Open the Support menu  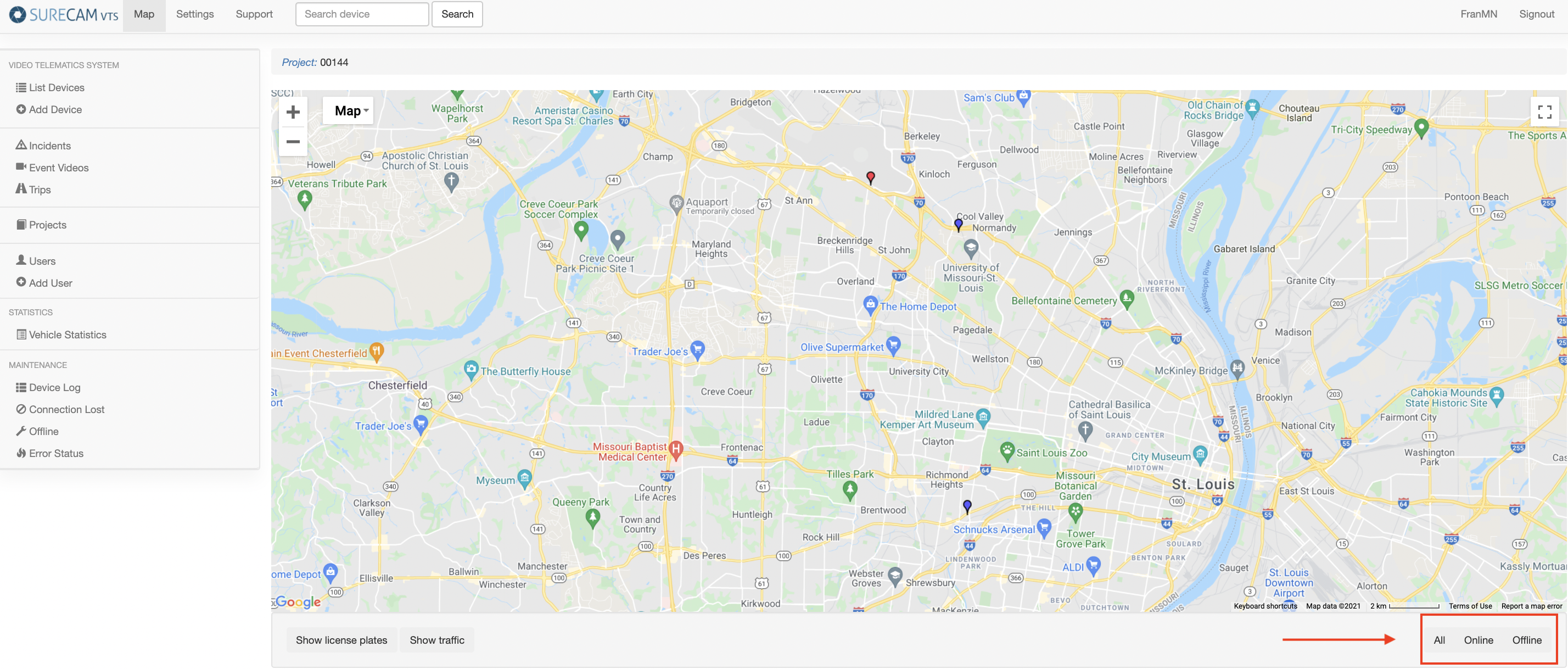pos(254,15)
